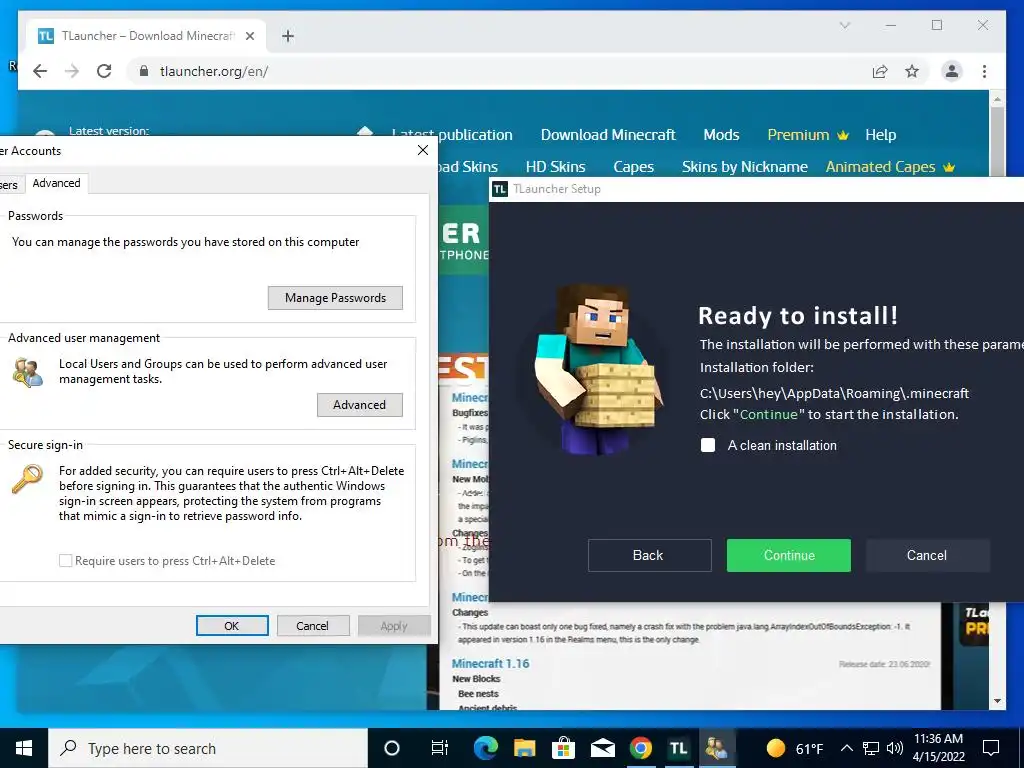This screenshot has height=768, width=1024.
Task: Close the User Accounts dialog
Action: (423, 150)
